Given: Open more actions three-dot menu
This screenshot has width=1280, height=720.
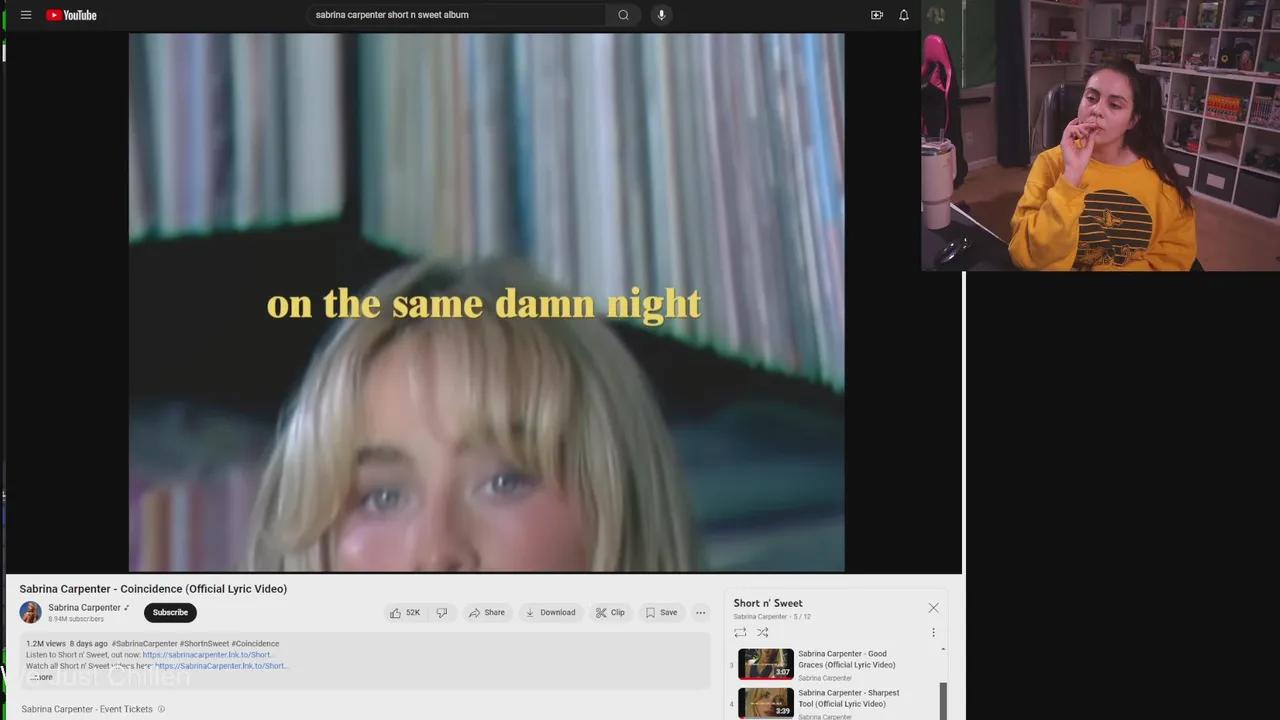Looking at the screenshot, I should [701, 612].
